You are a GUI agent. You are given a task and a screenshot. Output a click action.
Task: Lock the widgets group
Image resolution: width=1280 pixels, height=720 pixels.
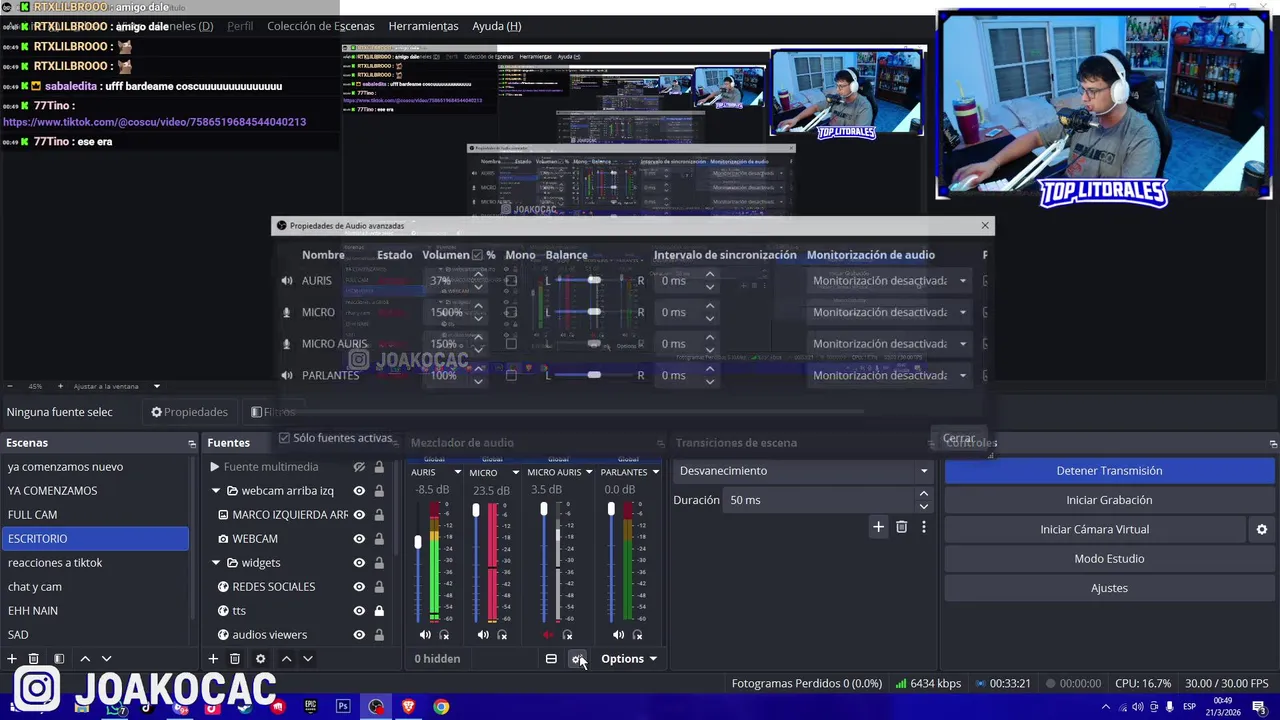click(379, 563)
